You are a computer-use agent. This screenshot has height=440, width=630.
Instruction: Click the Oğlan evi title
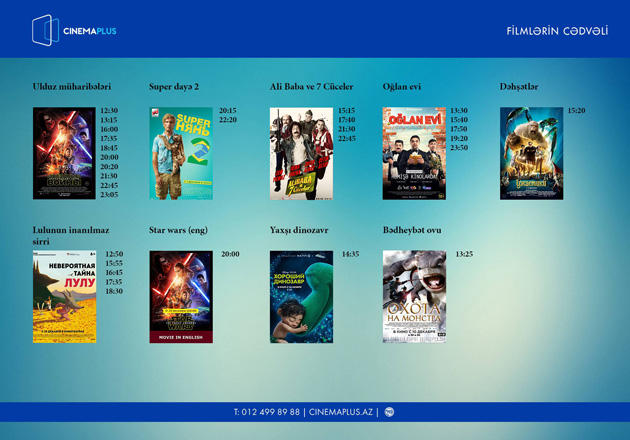(402, 87)
